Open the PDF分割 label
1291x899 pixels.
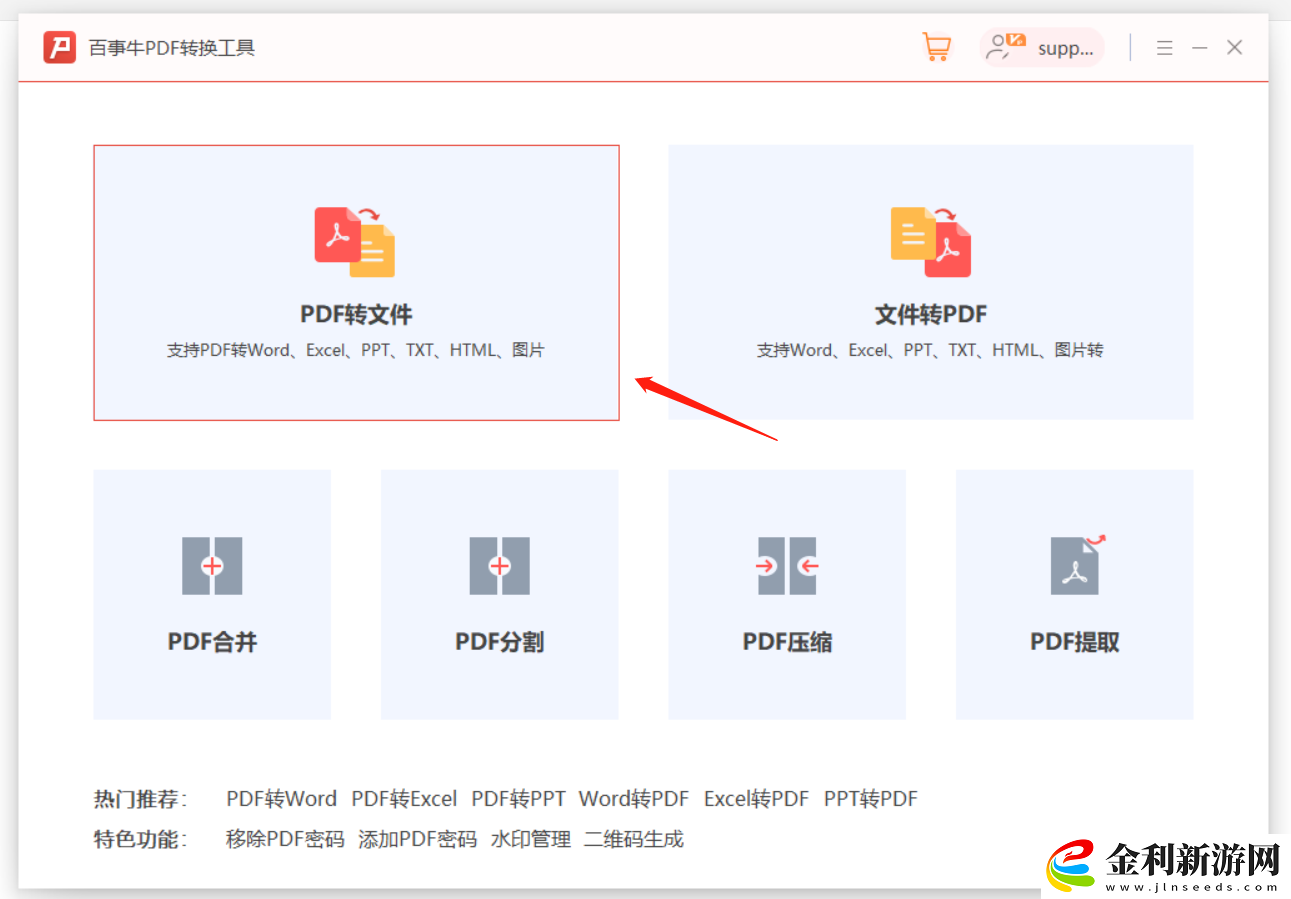coord(500,642)
